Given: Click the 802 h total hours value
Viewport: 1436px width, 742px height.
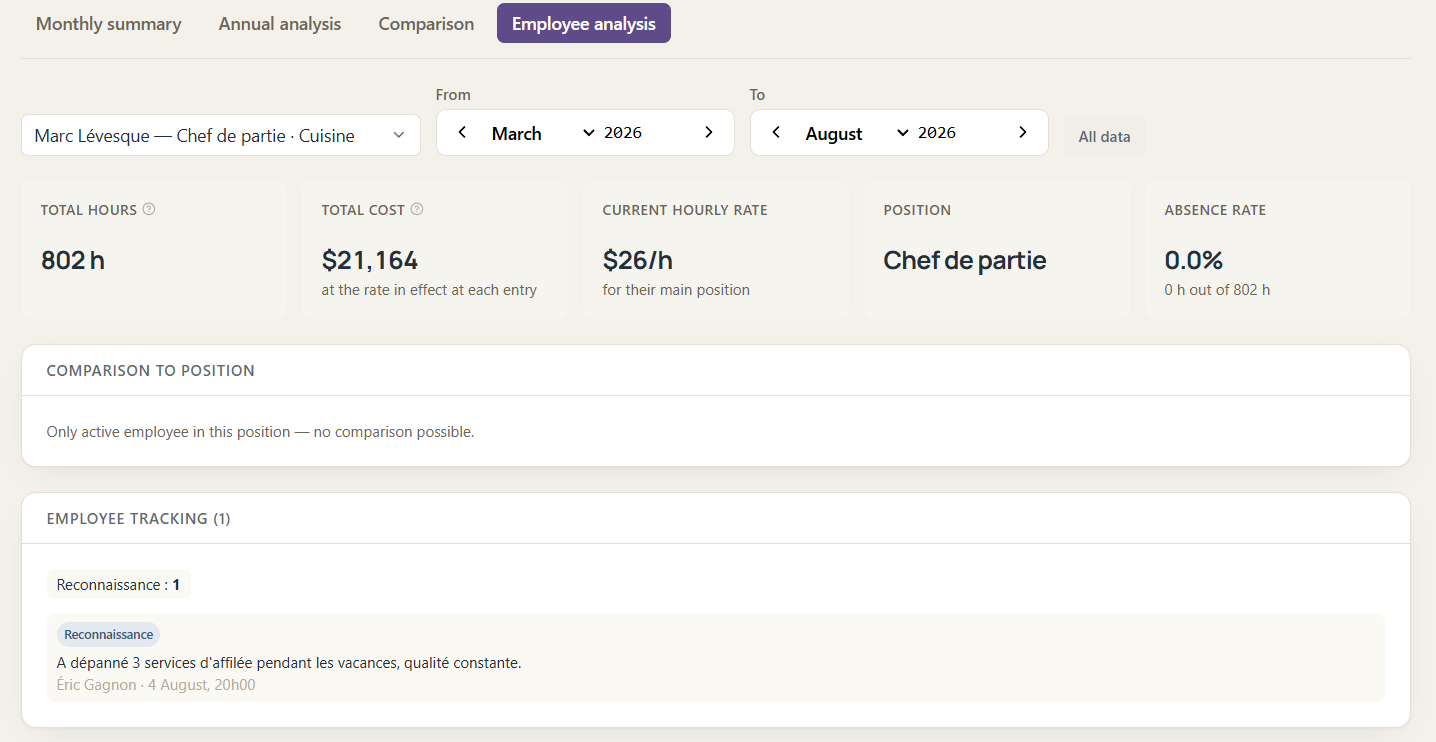Looking at the screenshot, I should coord(73,261).
